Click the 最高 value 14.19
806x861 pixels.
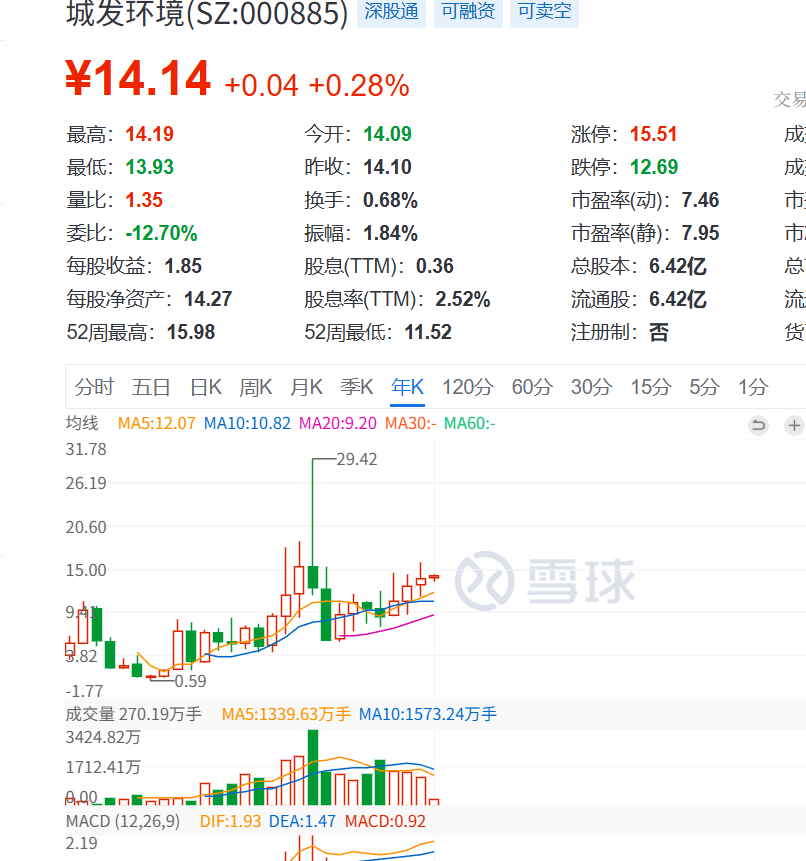(149, 134)
